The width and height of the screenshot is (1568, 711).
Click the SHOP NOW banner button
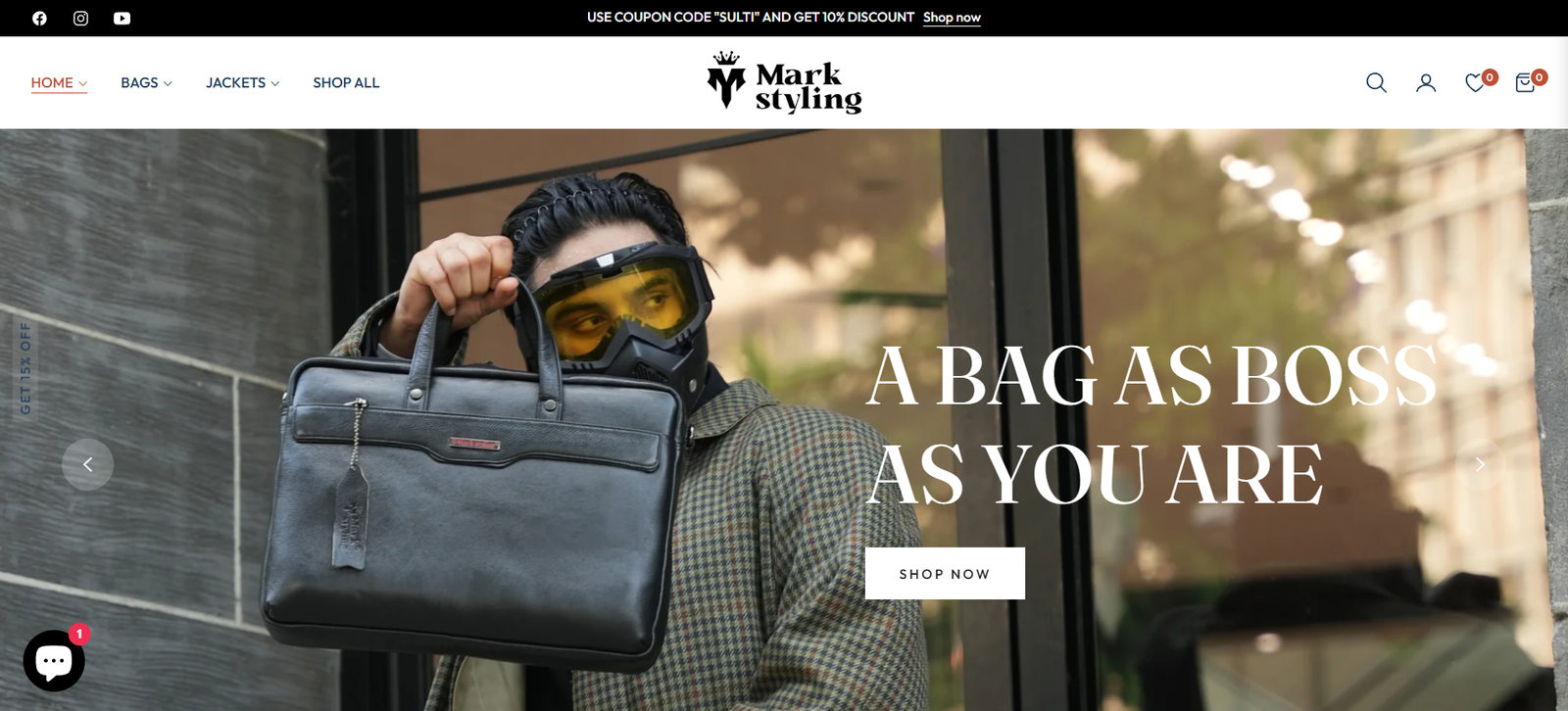[x=945, y=573]
